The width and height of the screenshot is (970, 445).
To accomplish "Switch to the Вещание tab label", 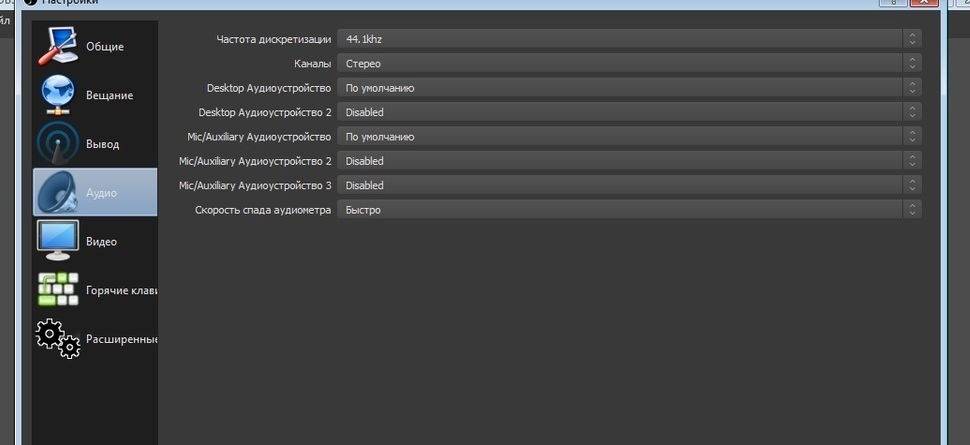I will click(109, 95).
